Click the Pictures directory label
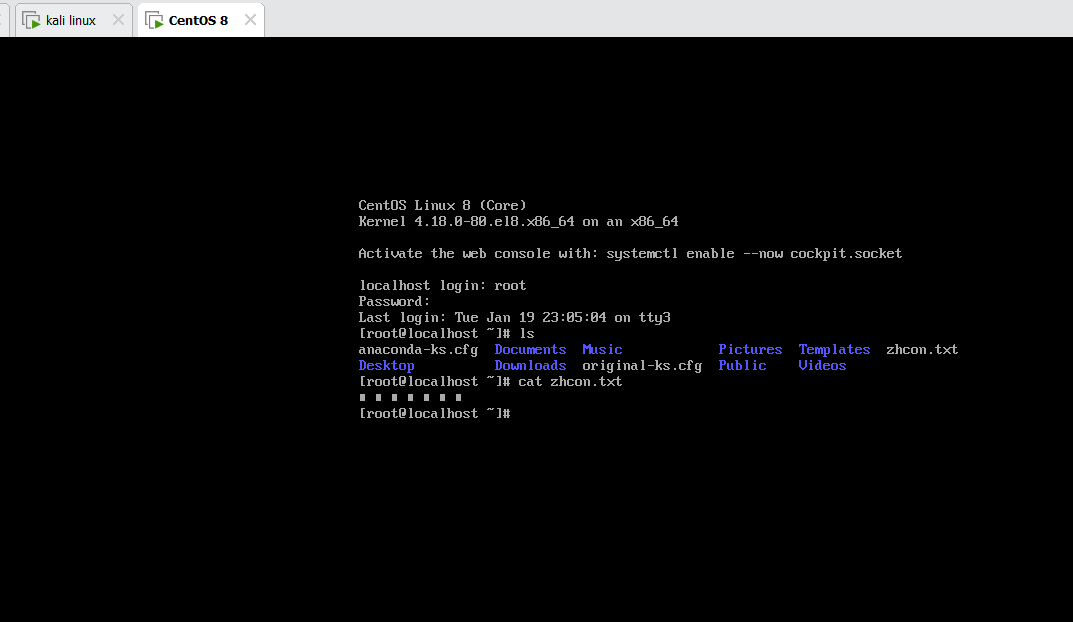 coord(750,349)
